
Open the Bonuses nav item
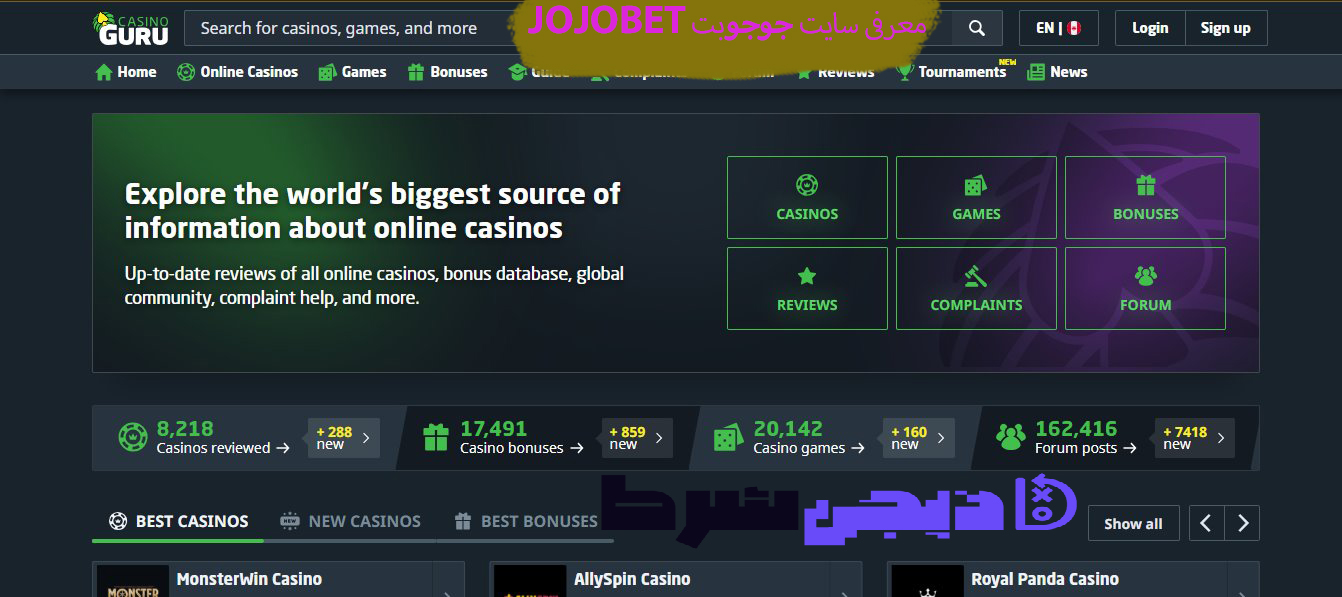[x=447, y=72]
